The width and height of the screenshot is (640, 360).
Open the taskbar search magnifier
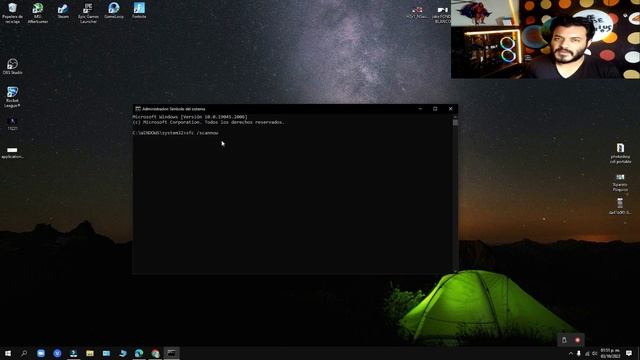click(x=24, y=353)
